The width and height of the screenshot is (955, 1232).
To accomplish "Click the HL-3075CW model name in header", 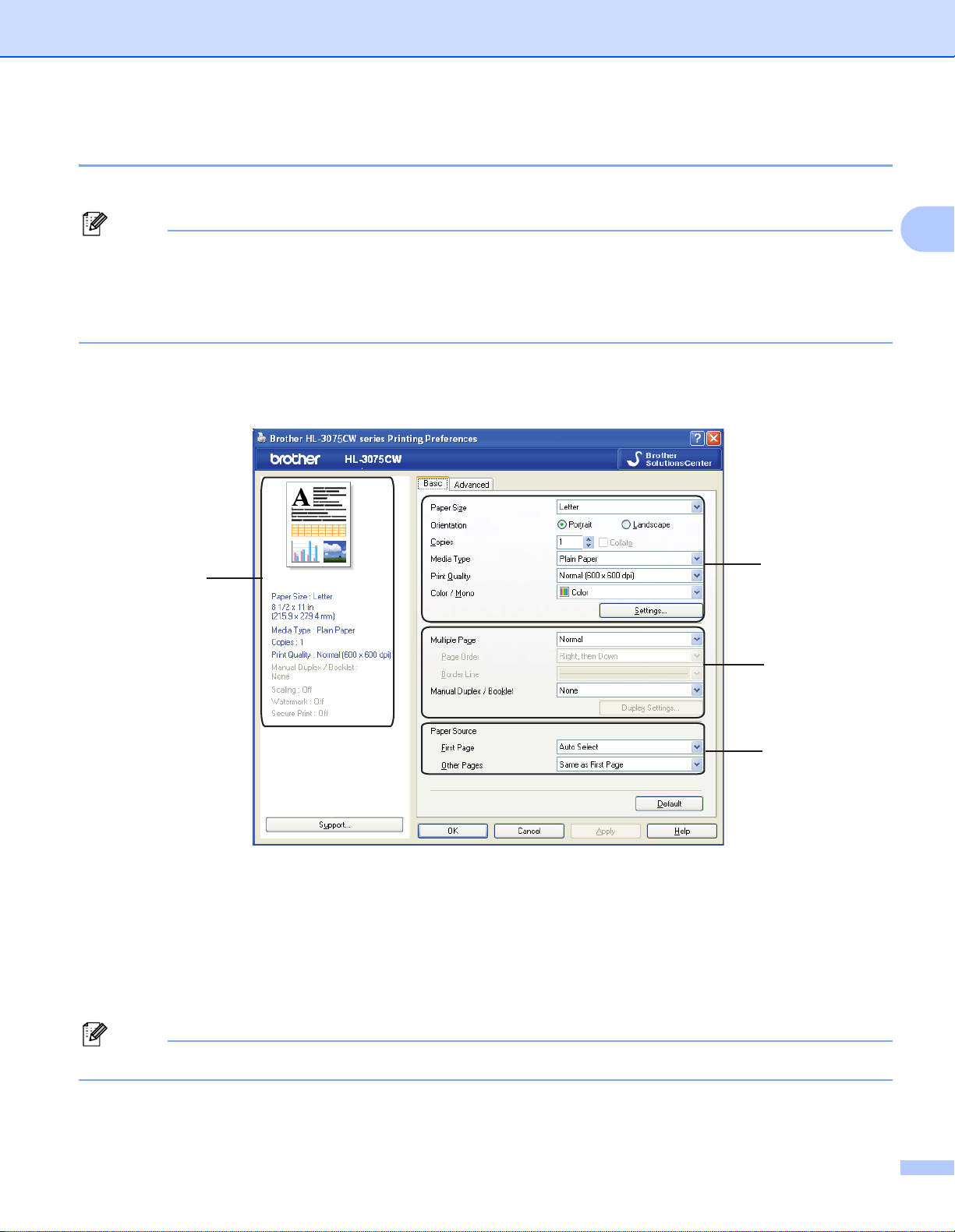I will coord(373,459).
